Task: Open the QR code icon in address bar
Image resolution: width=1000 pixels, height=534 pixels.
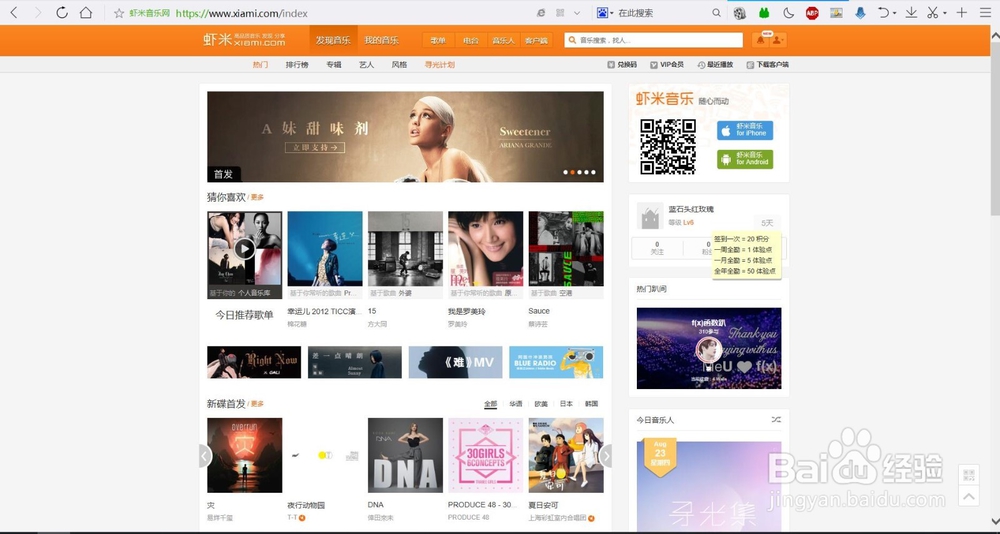Action: 560,13
